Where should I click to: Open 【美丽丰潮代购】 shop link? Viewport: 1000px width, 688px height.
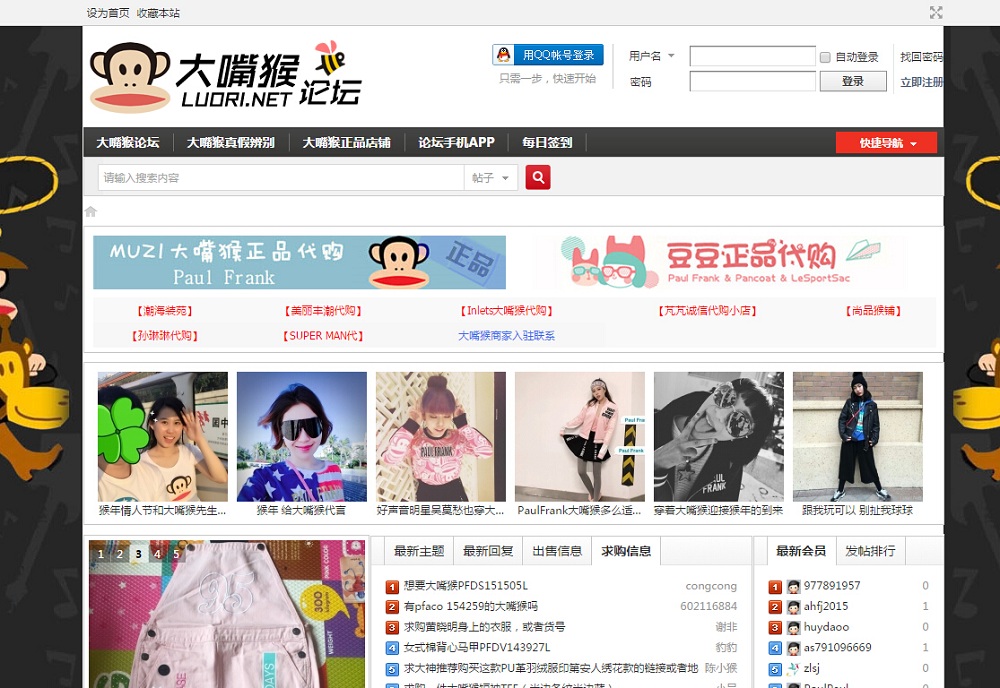pyautogui.click(x=323, y=311)
